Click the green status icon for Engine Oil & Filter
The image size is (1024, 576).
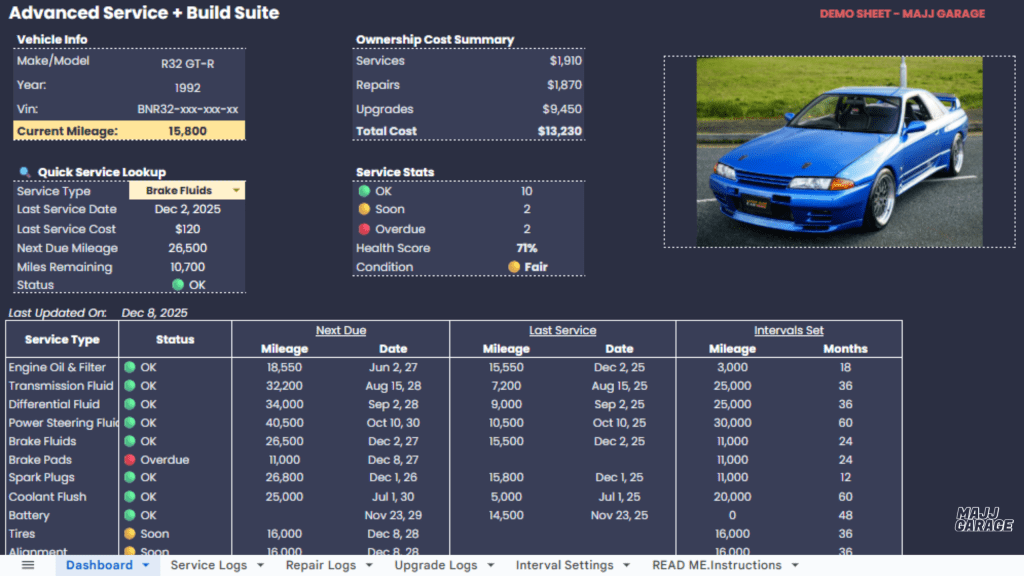[129, 367]
